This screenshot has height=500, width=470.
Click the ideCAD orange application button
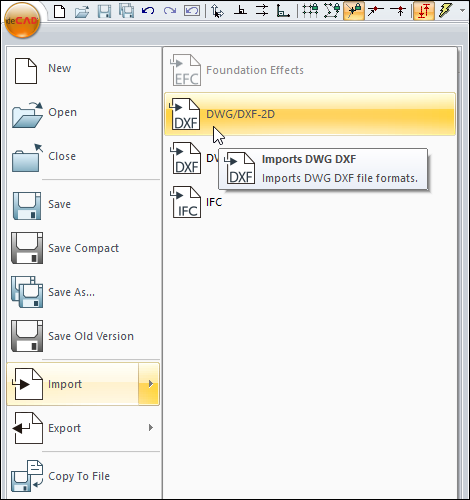(22, 20)
